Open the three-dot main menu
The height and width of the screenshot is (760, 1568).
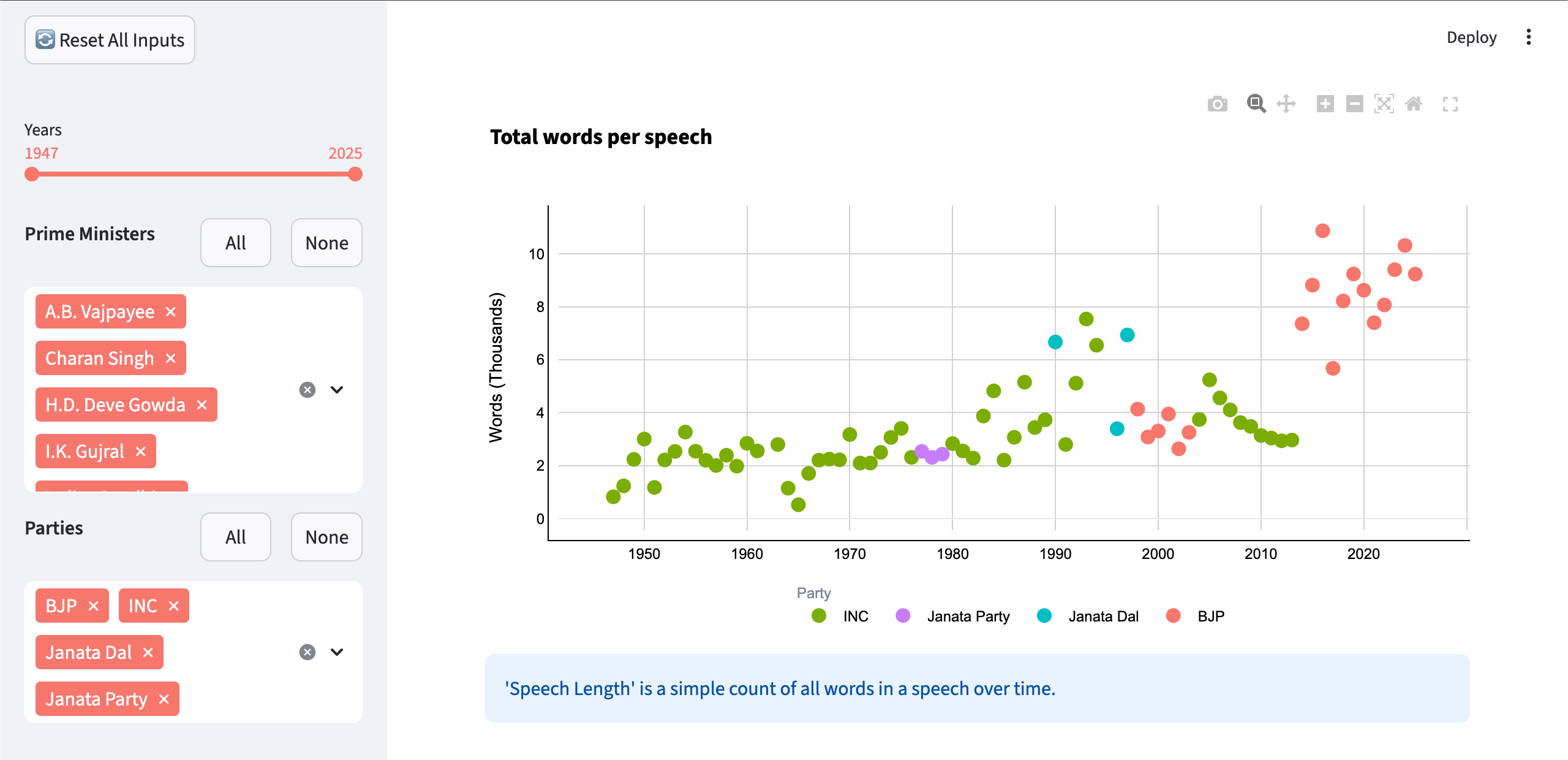(x=1529, y=37)
